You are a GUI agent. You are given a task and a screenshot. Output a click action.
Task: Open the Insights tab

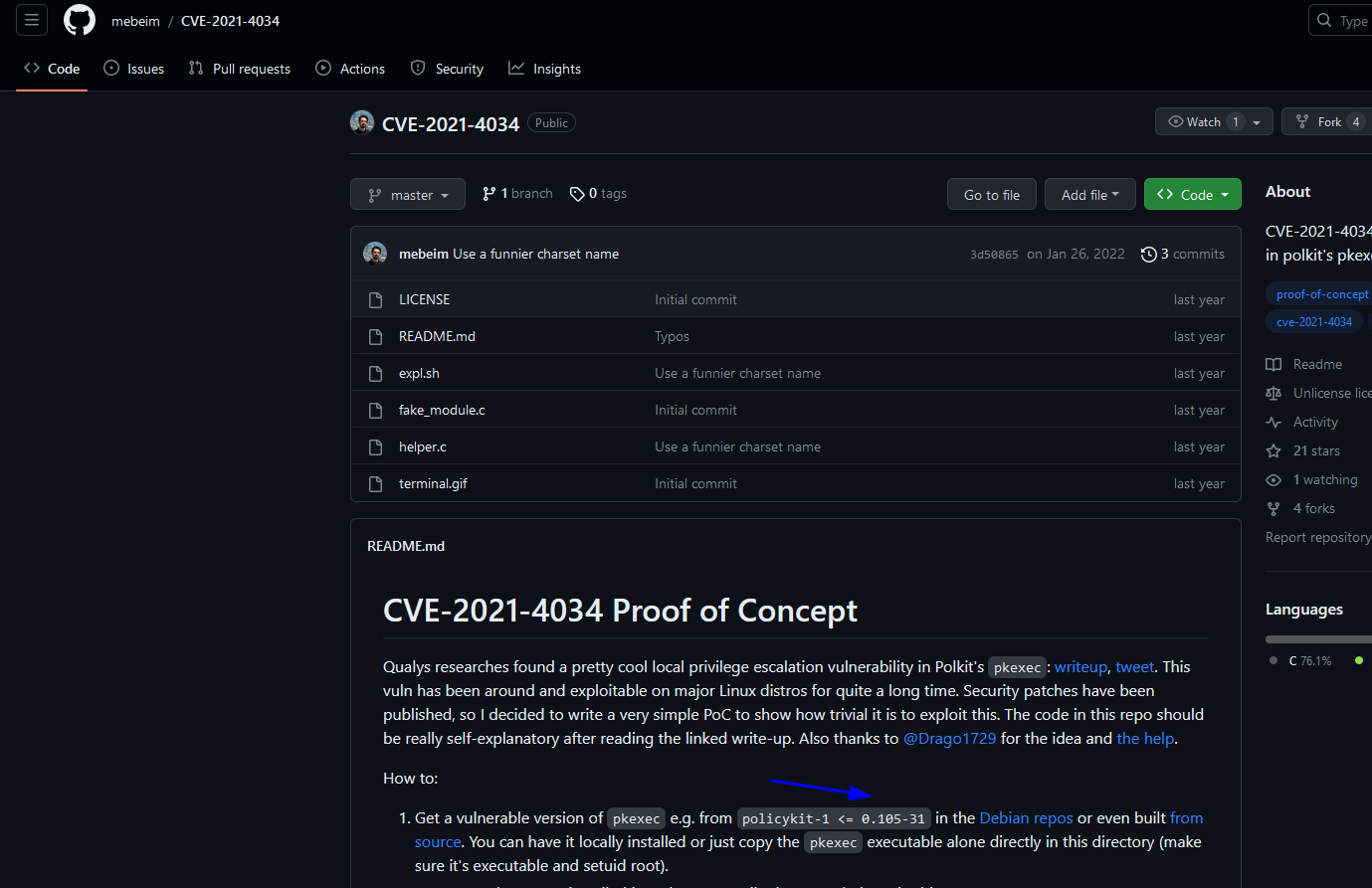pos(544,69)
